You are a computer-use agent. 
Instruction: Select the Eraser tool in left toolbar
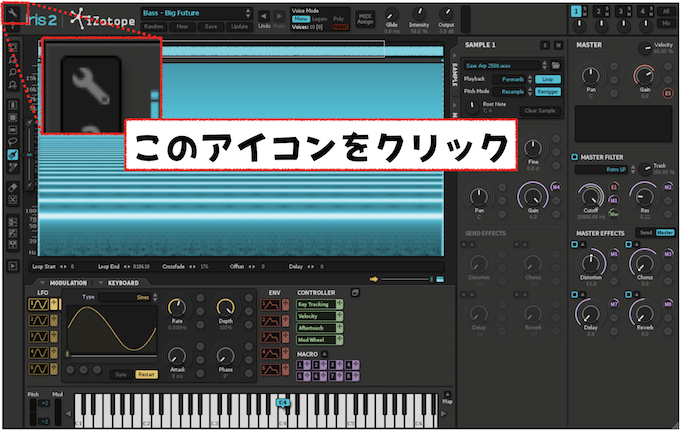[x=13, y=187]
